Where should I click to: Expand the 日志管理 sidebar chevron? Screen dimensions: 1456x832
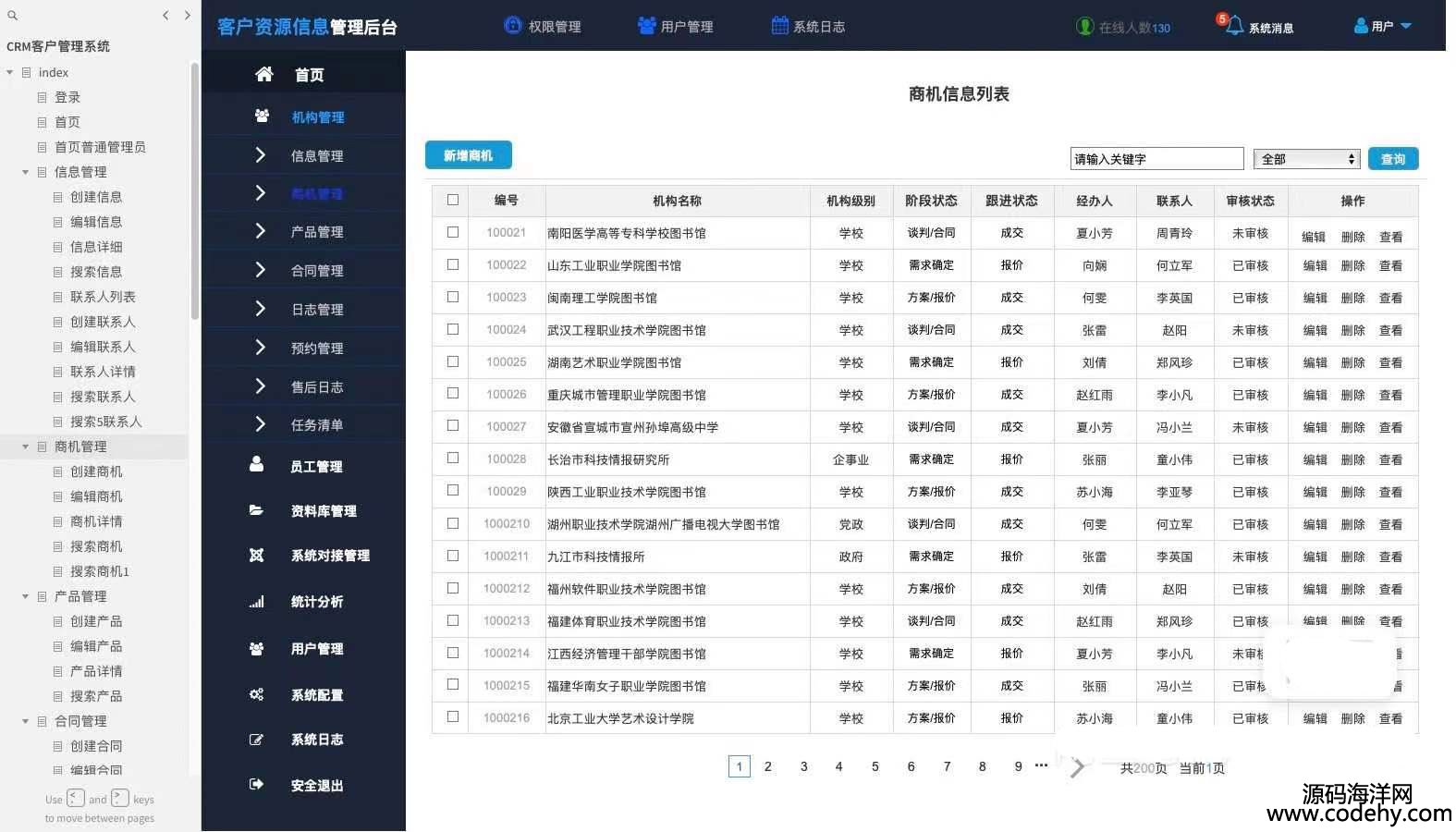click(x=260, y=309)
